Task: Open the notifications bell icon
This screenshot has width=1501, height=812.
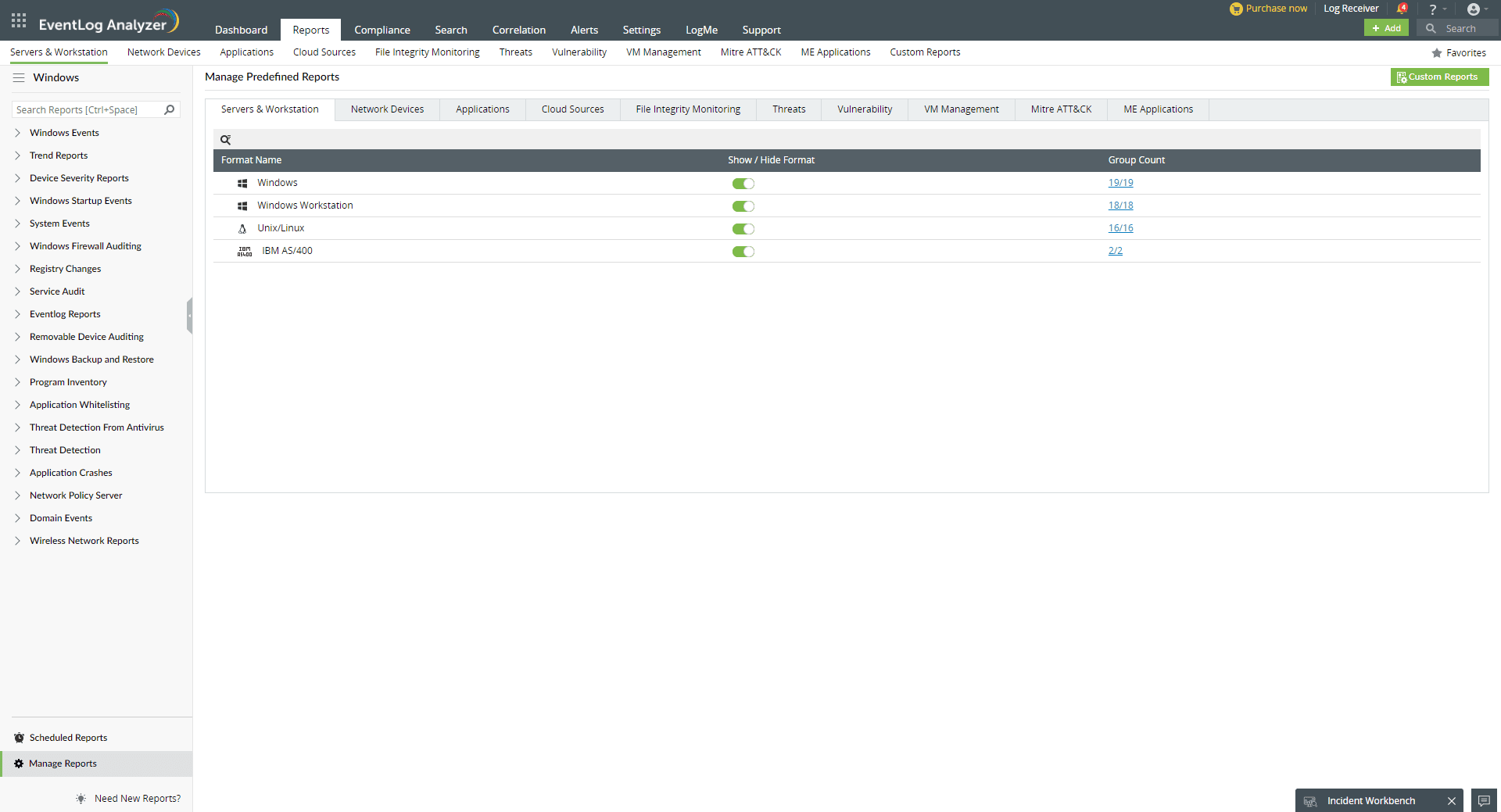Action: coord(1402,9)
